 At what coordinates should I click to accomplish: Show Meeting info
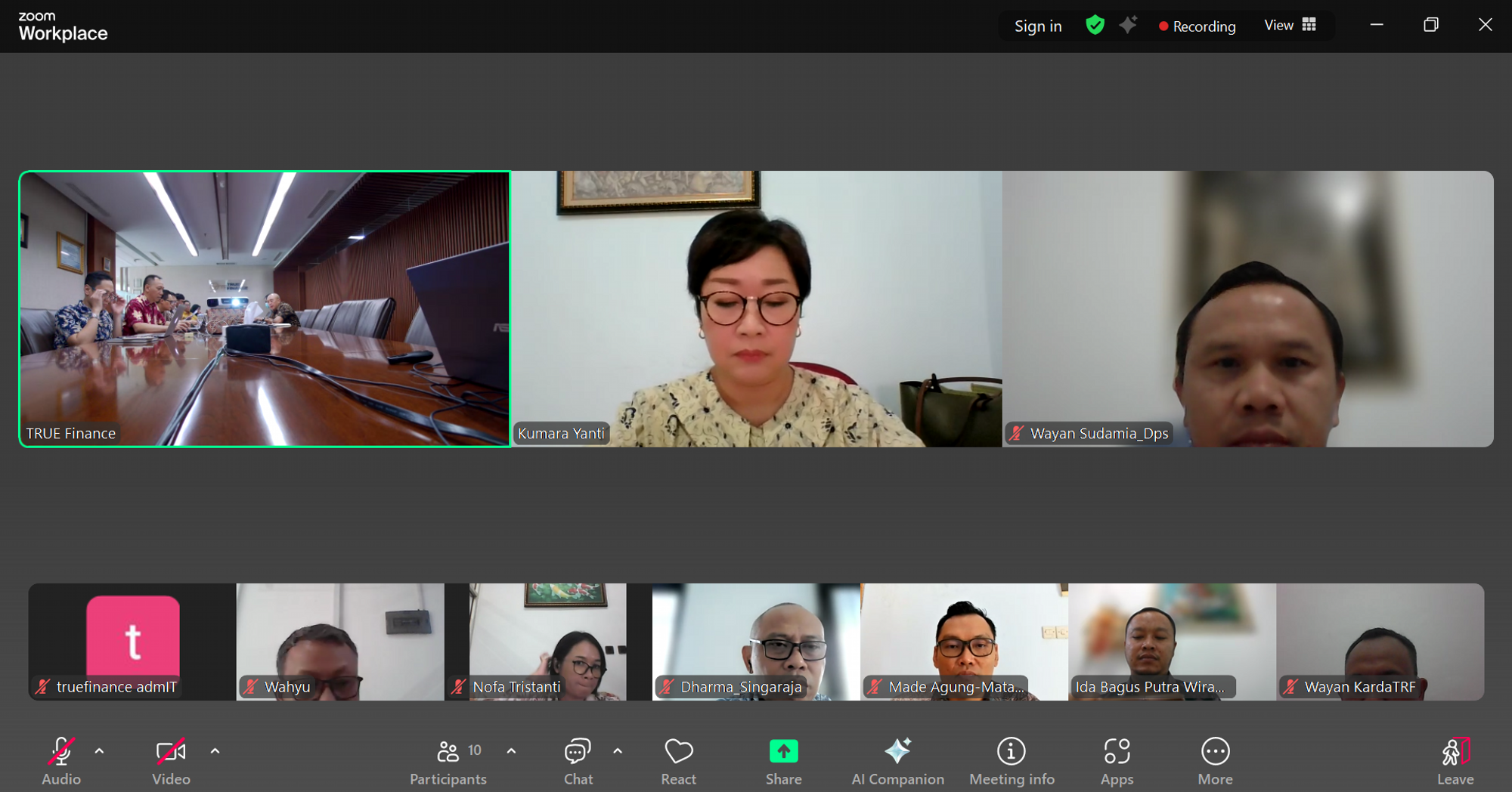pos(1012,761)
